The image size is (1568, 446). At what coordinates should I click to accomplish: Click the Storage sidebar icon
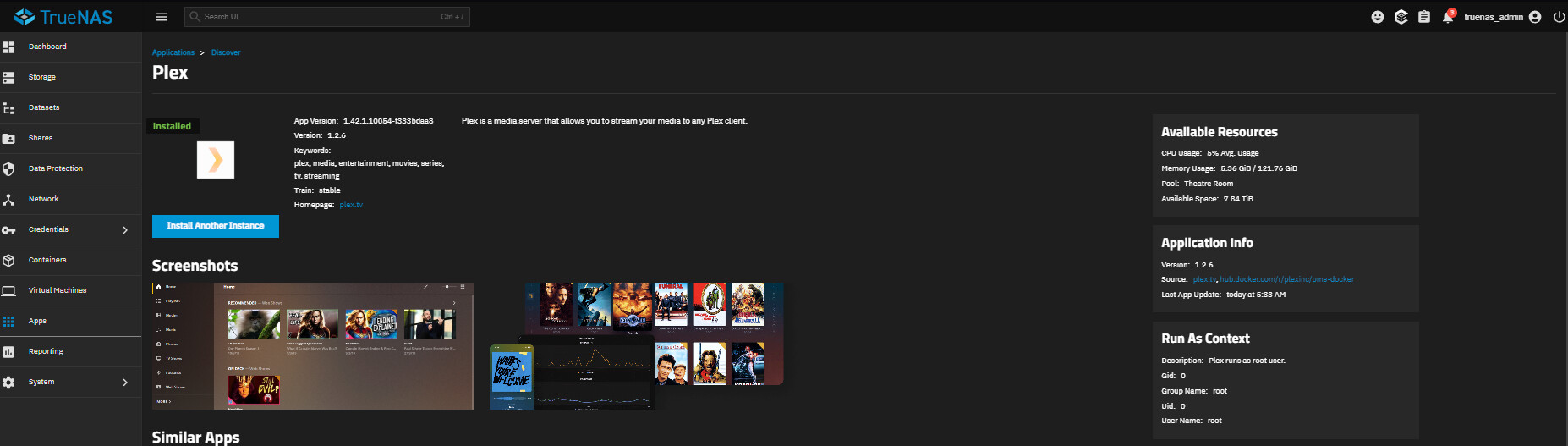coord(8,78)
